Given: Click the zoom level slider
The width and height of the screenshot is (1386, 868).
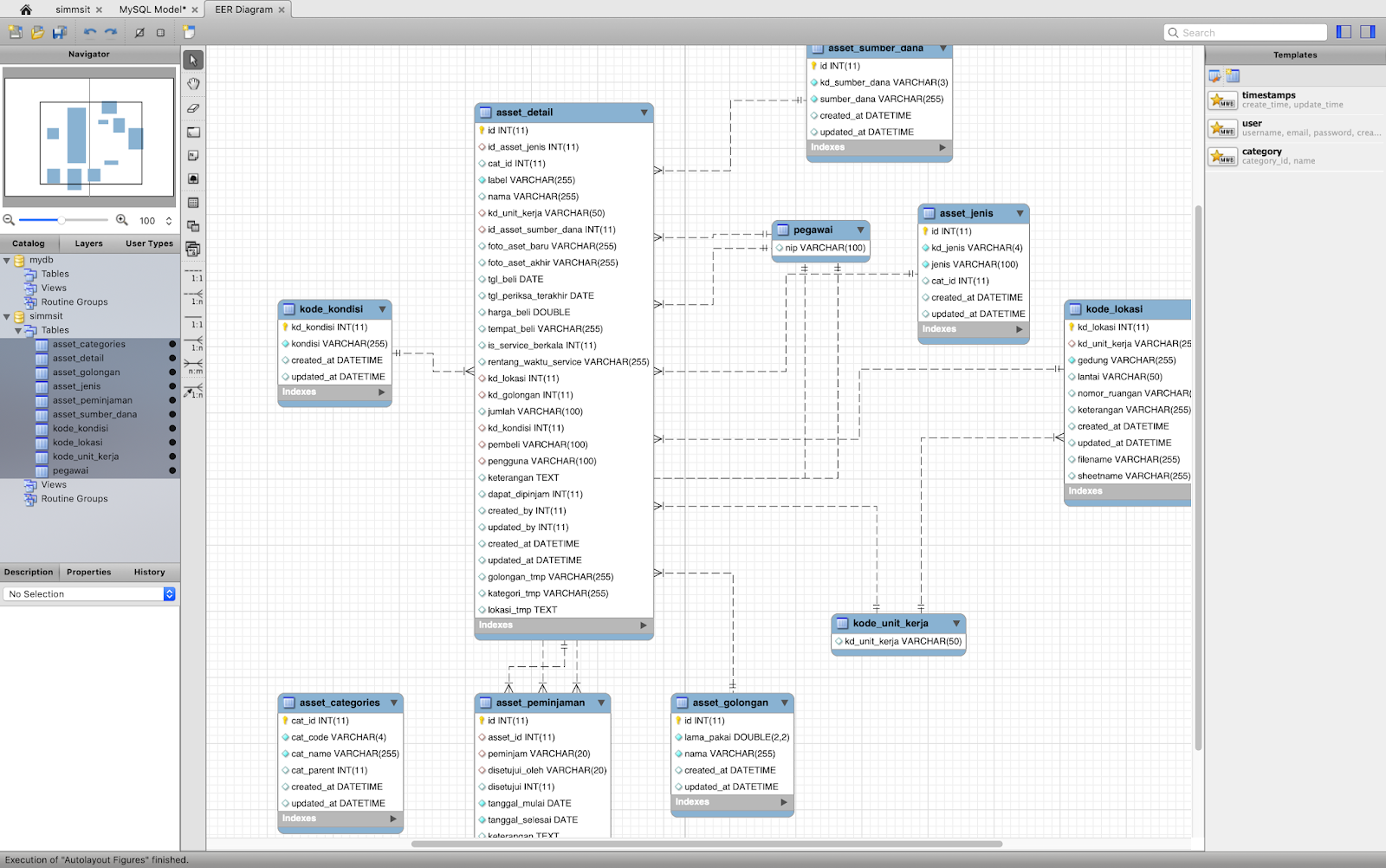Looking at the screenshot, I should (63, 220).
